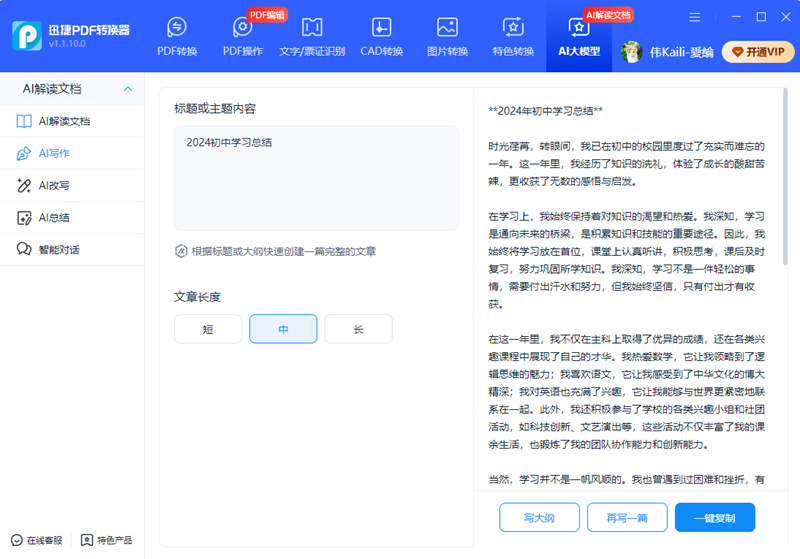Open the 特色转换 tab
The height and width of the screenshot is (559, 800).
tap(513, 36)
